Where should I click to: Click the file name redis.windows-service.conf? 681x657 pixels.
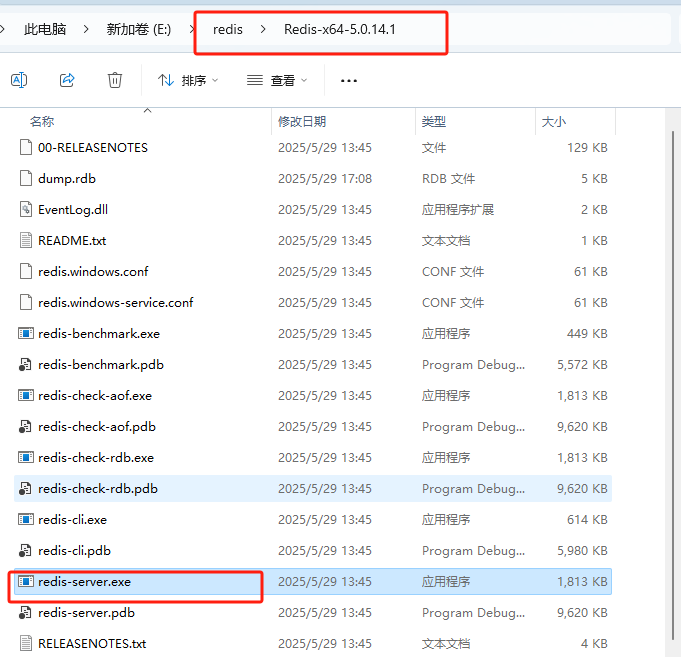116,303
